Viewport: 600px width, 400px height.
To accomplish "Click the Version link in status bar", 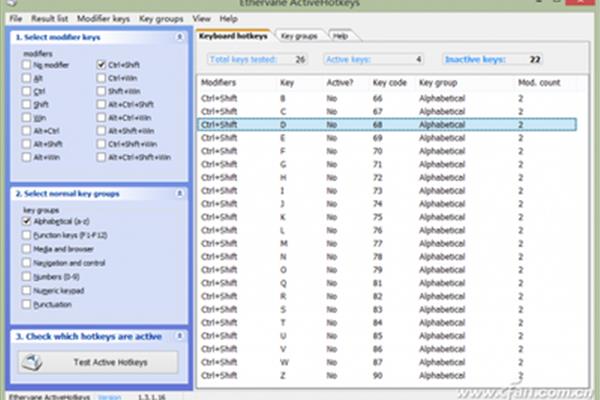I will tap(109, 397).
